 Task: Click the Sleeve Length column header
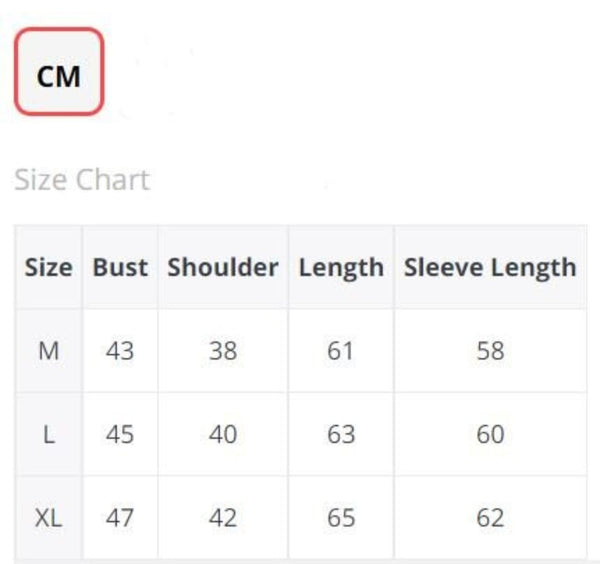(490, 268)
